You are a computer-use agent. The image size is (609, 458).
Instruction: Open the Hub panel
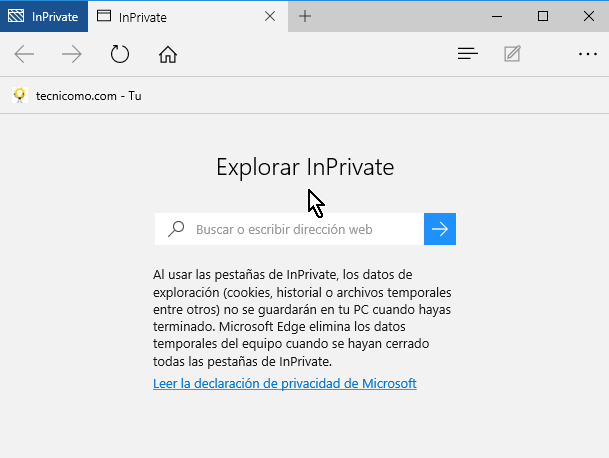468,54
